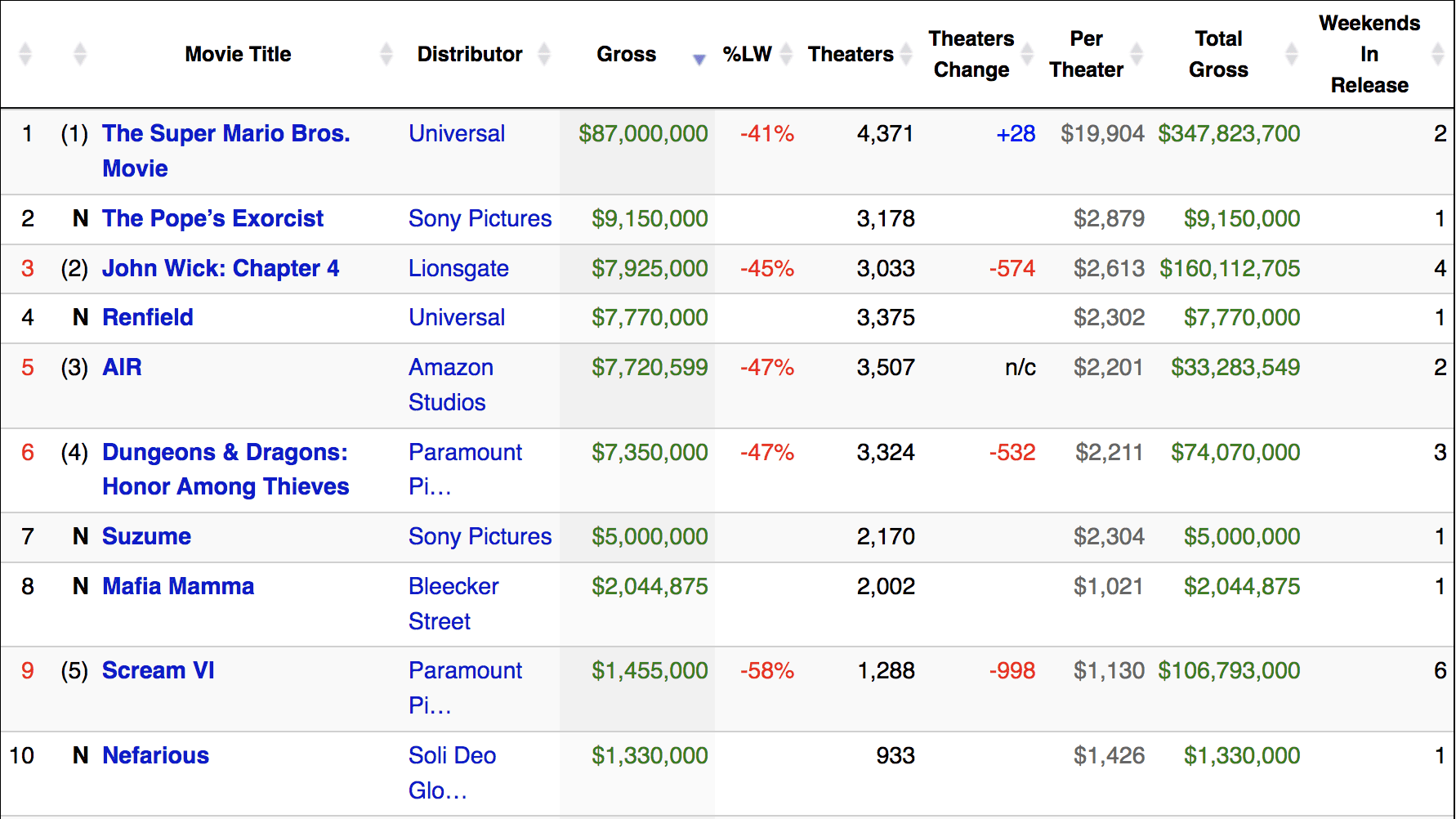The width and height of the screenshot is (1456, 819).
Task: Open Sony Pictures link in Suzume row
Action: [x=480, y=536]
